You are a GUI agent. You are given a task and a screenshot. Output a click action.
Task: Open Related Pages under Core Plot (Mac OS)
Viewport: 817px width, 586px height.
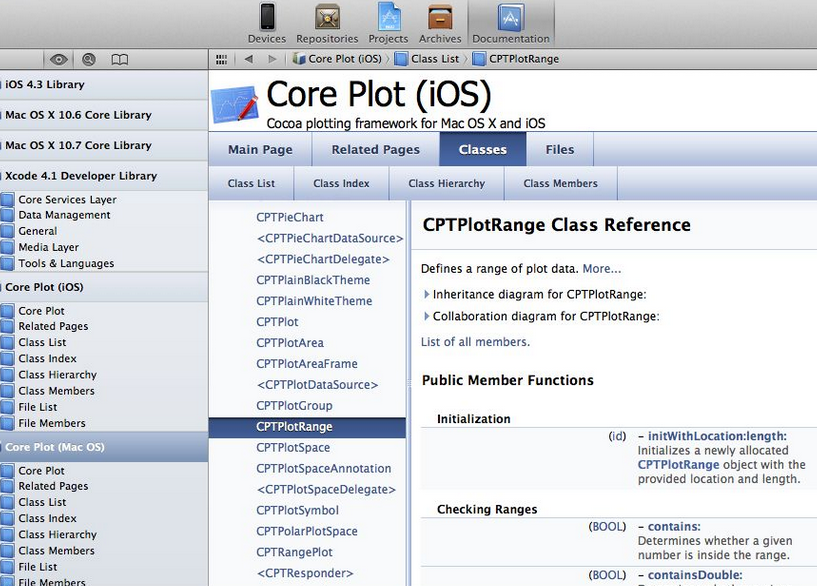[53, 486]
